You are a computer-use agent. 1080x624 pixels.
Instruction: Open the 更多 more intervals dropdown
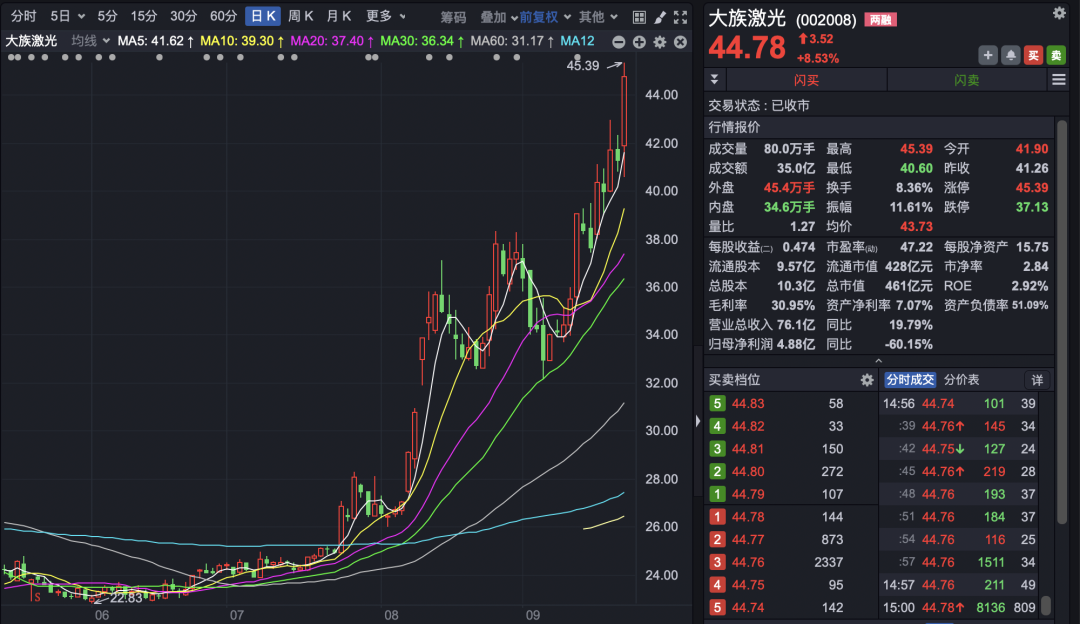(386, 17)
